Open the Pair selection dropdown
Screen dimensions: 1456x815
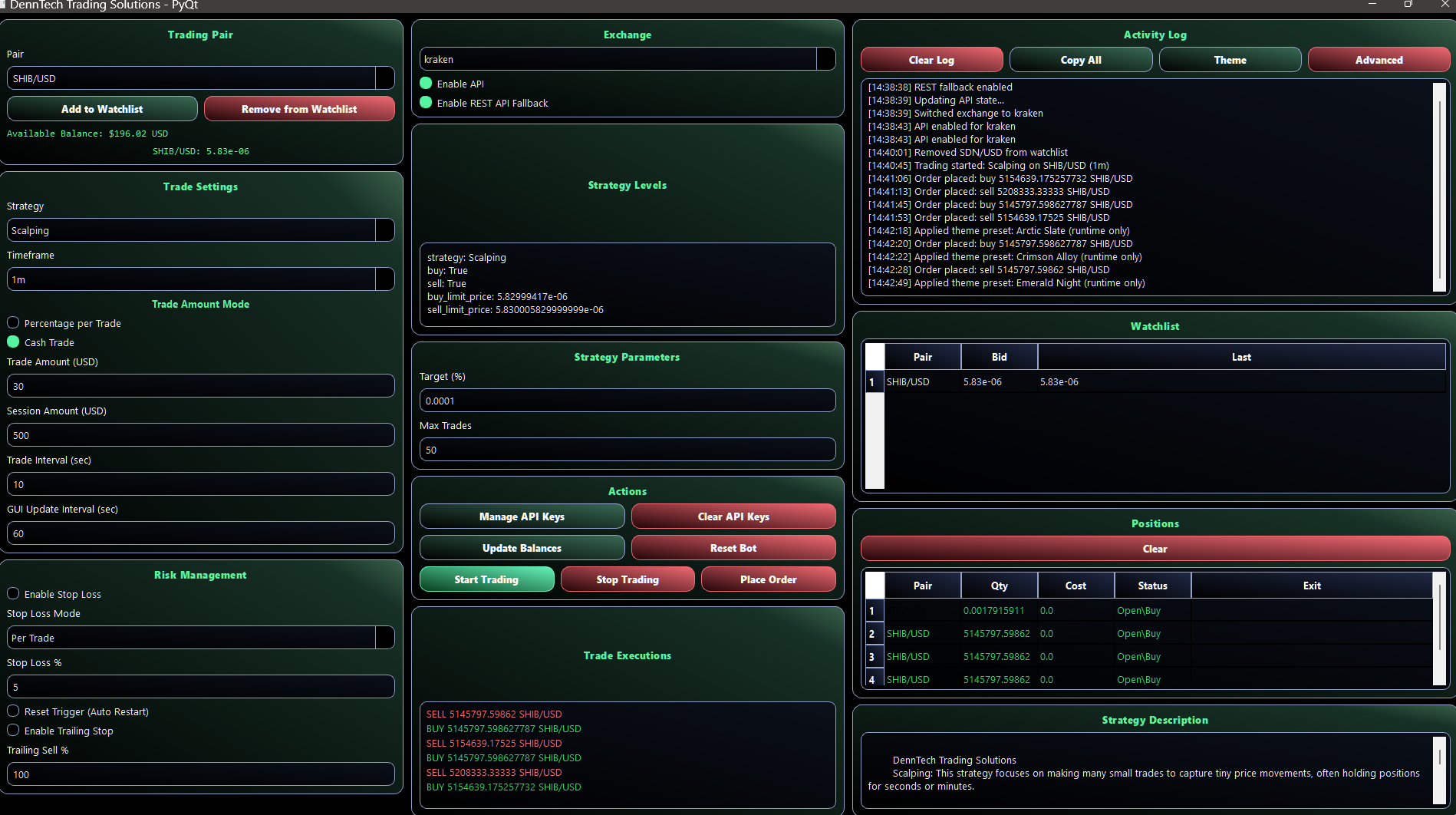(384, 78)
